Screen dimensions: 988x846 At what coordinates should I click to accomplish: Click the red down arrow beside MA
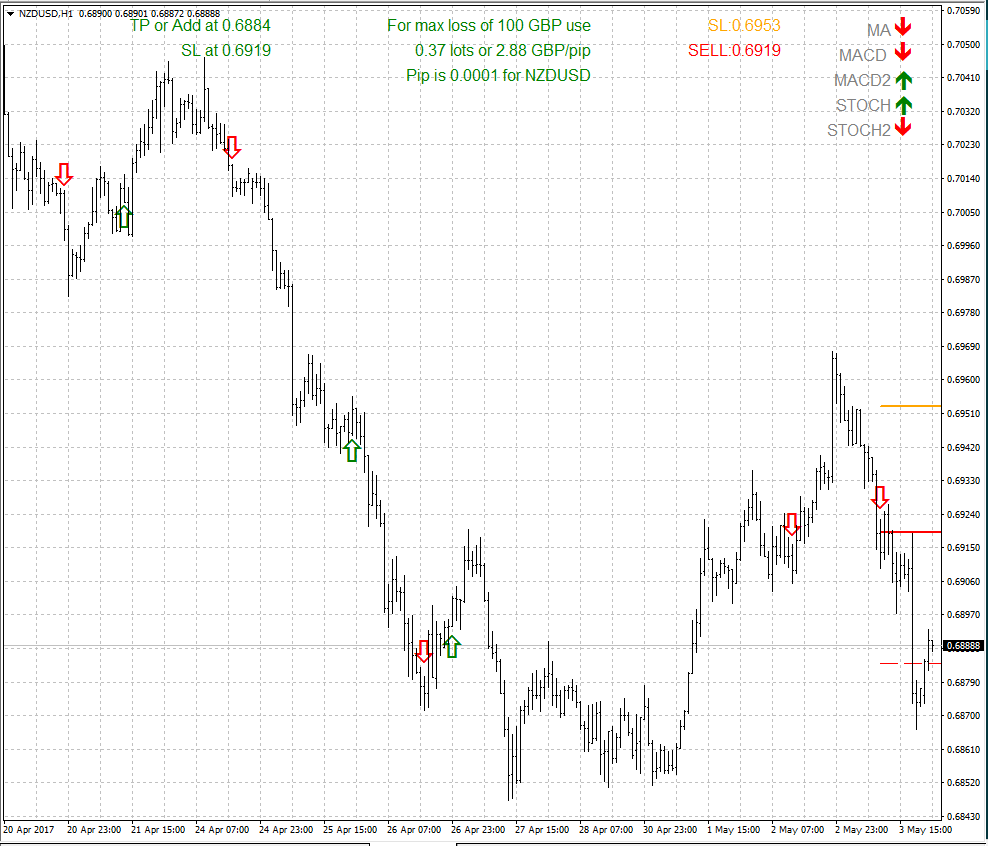(x=903, y=29)
